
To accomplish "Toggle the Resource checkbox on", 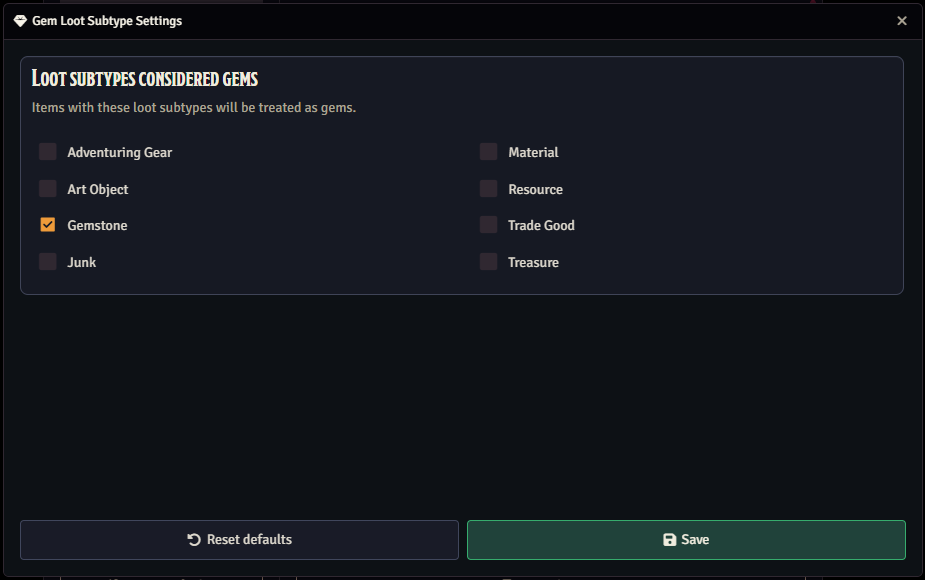I will (489, 189).
